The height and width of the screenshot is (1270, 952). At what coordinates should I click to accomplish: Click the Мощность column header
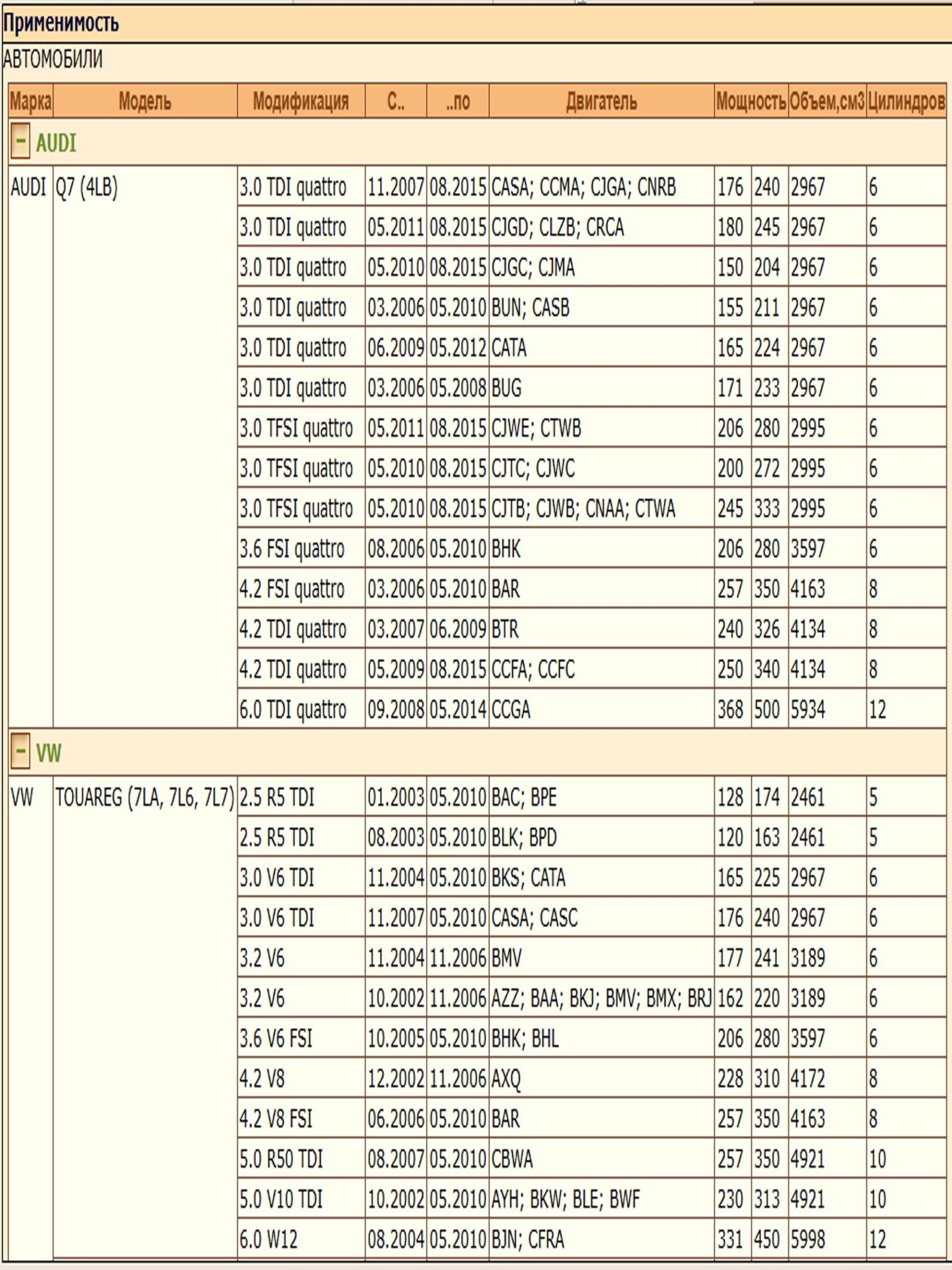pos(751,102)
